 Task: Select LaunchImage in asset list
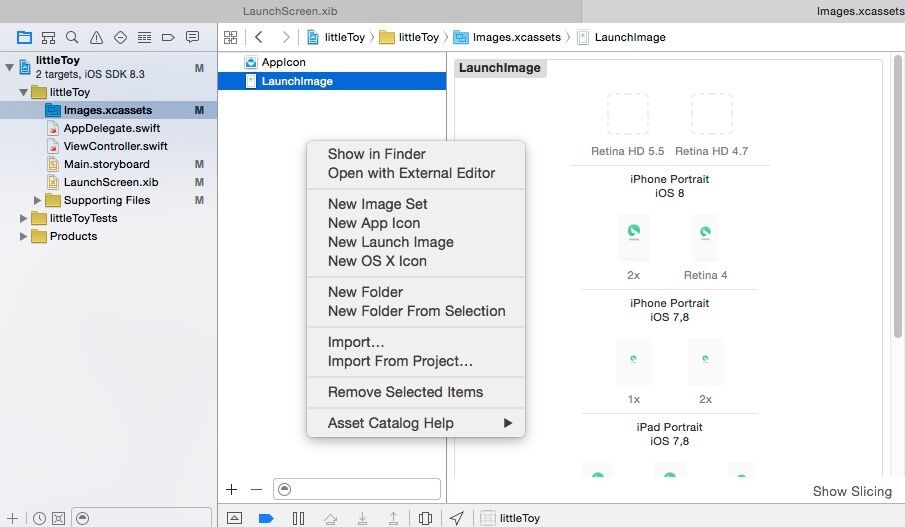[x=332, y=81]
